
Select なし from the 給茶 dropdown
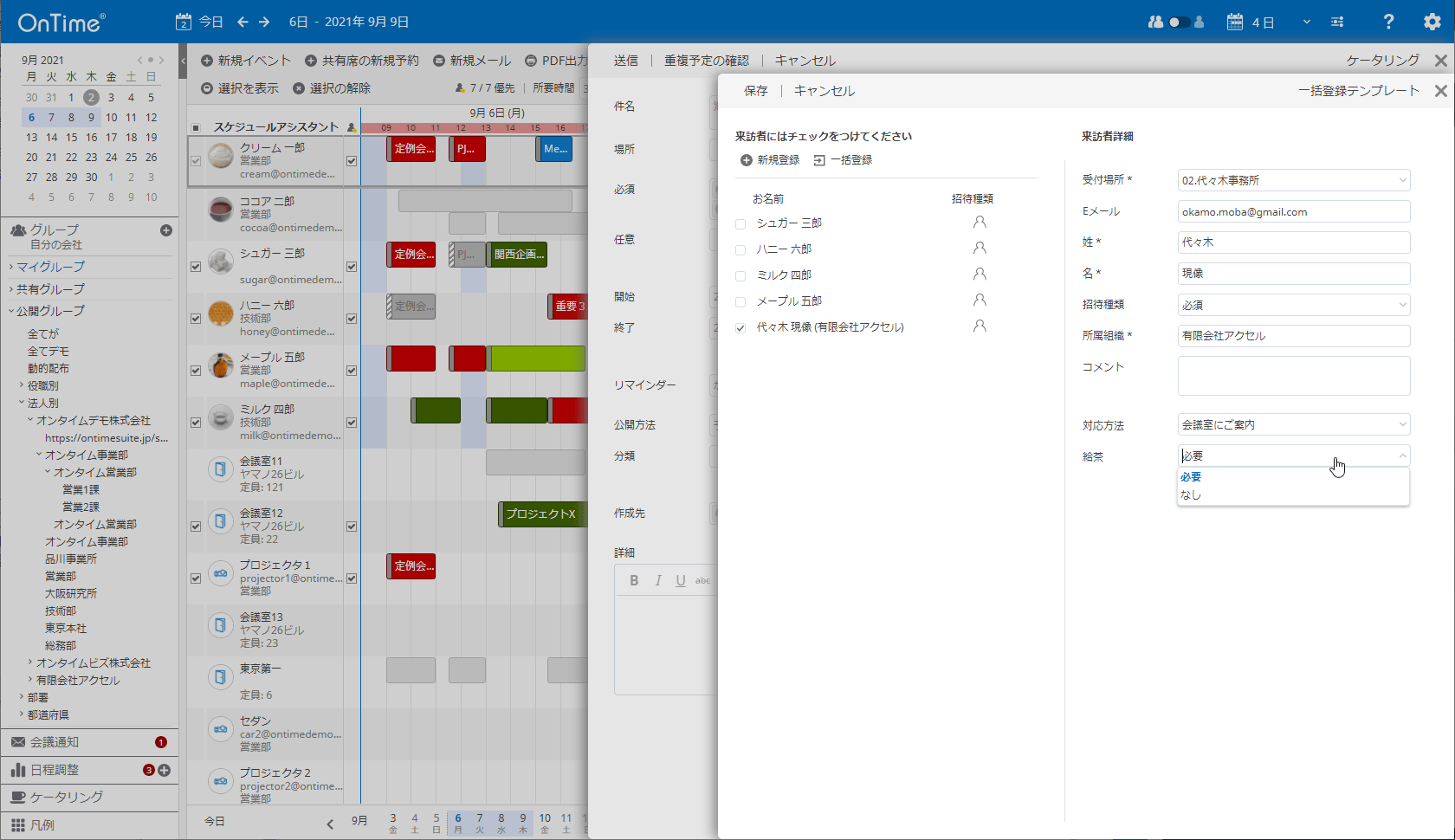pos(1192,494)
